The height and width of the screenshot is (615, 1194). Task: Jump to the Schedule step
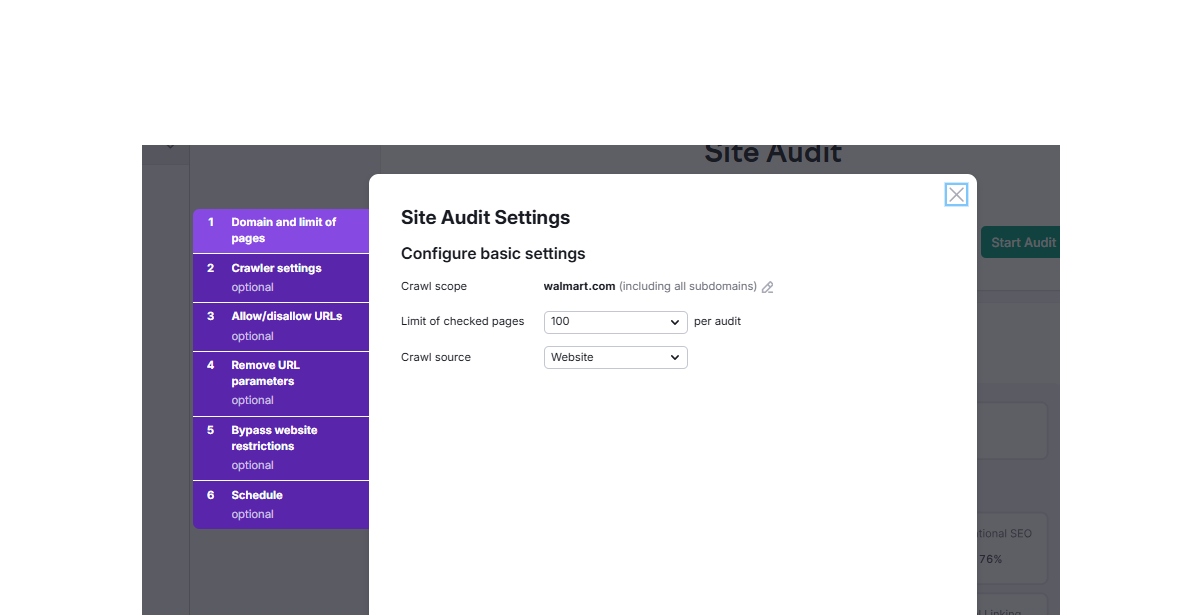(281, 504)
